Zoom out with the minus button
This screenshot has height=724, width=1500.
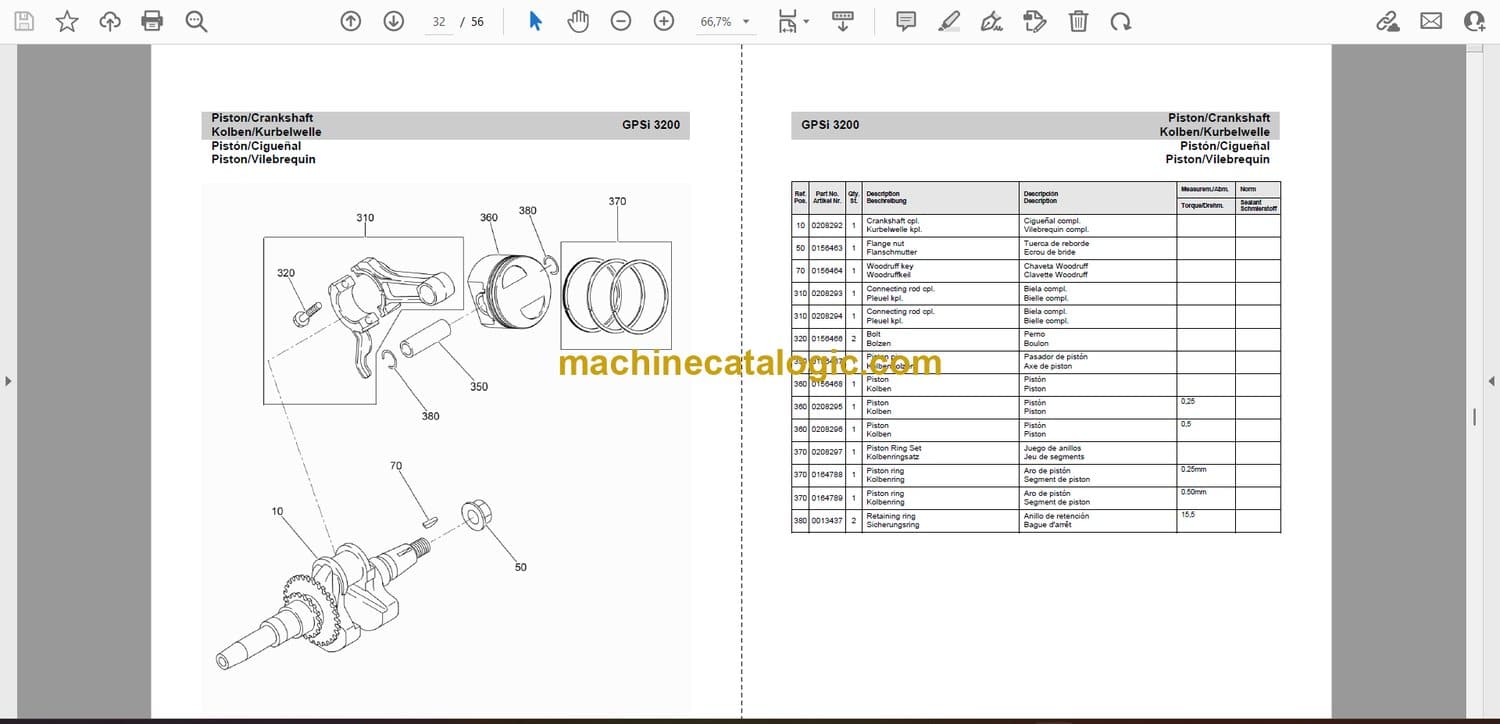click(621, 21)
